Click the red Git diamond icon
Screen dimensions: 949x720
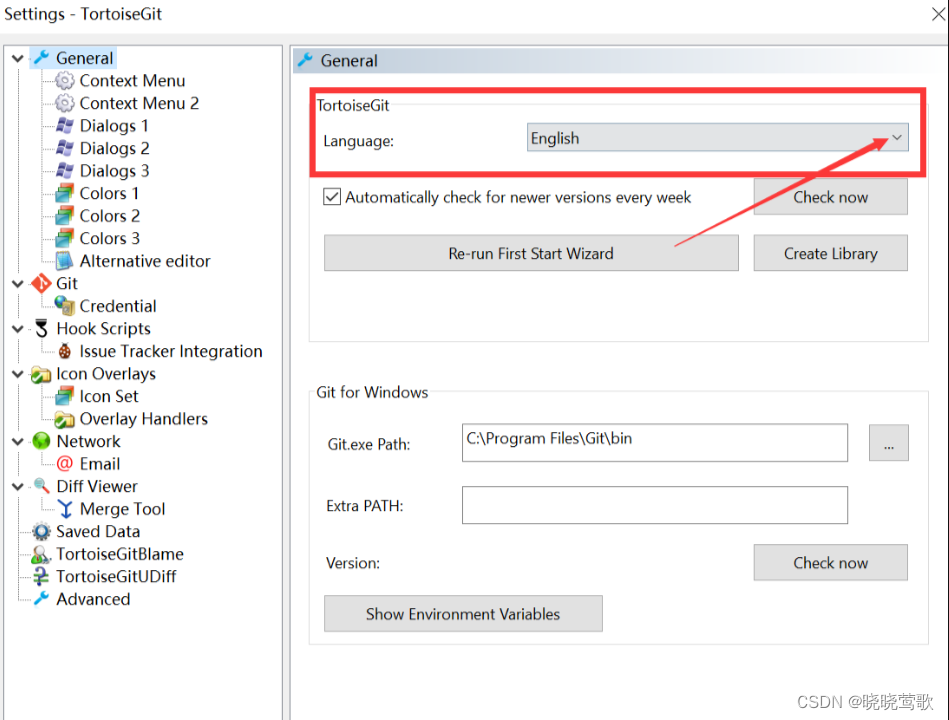coord(41,283)
